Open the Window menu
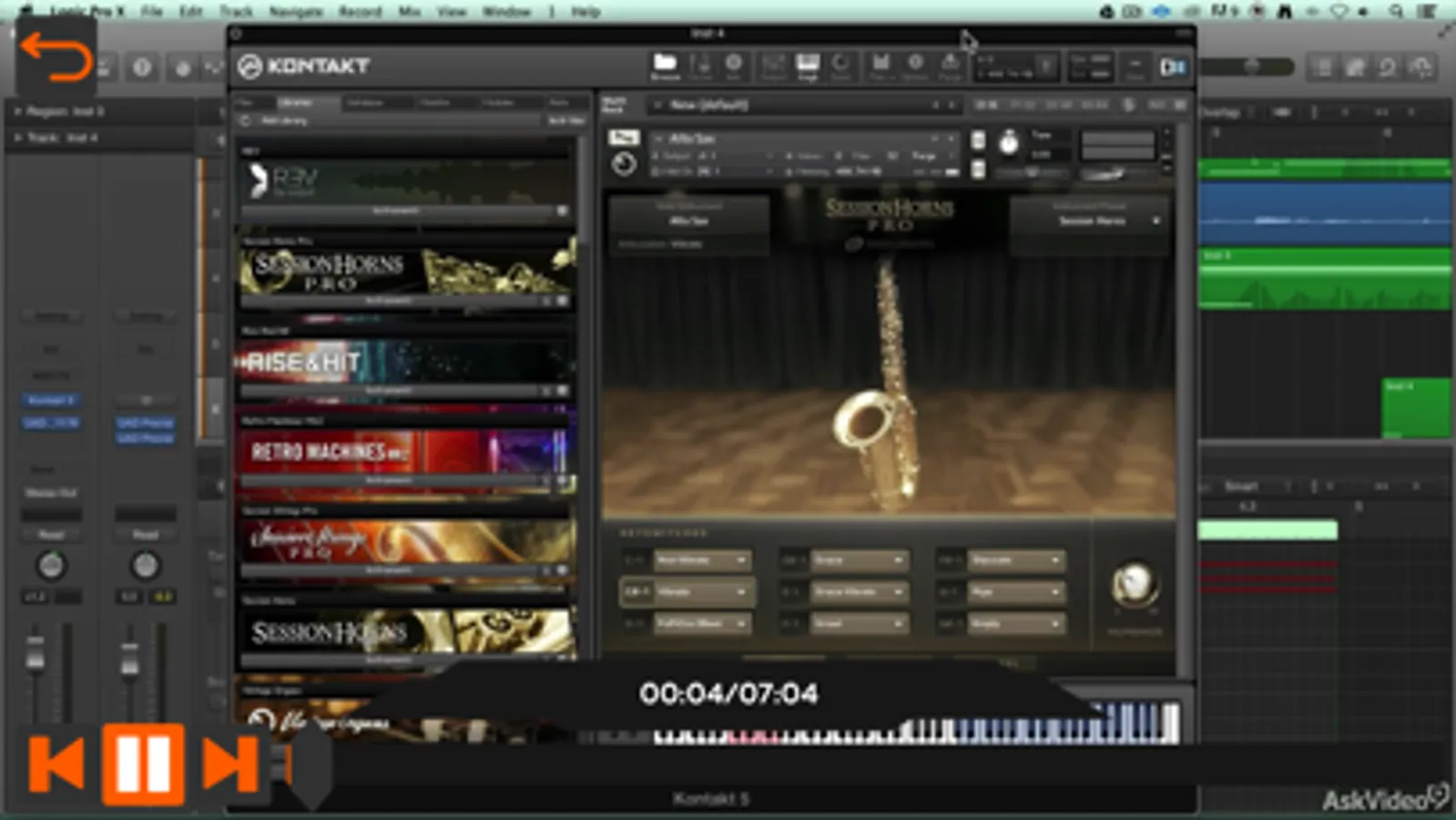This screenshot has width=1456, height=820. click(505, 11)
